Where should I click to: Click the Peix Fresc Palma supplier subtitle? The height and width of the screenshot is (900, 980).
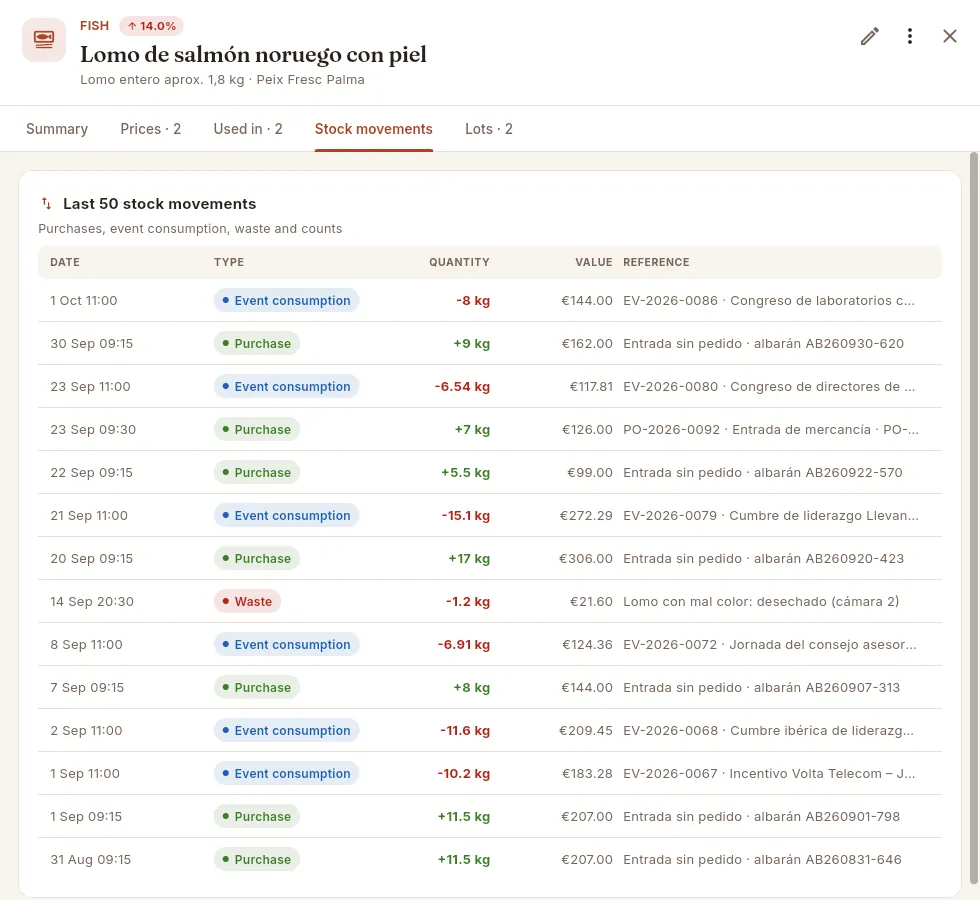310,79
